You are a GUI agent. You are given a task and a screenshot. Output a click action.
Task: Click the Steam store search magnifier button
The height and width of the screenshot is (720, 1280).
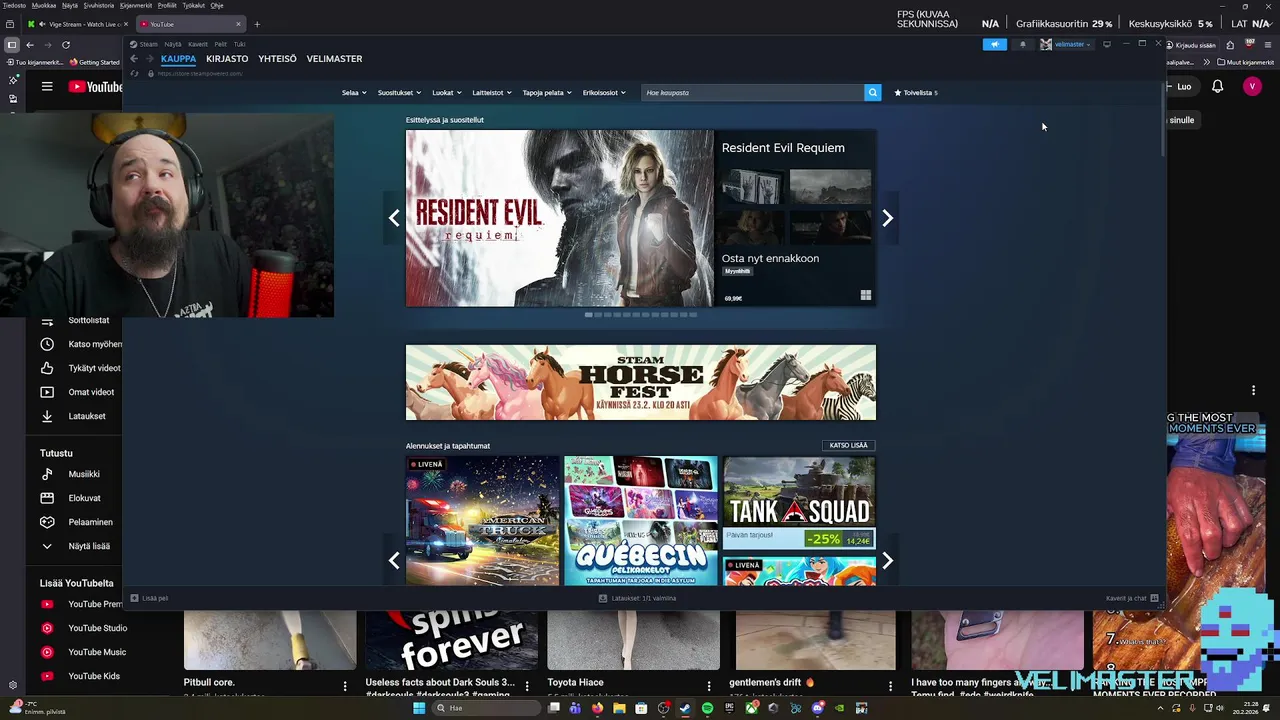click(872, 92)
